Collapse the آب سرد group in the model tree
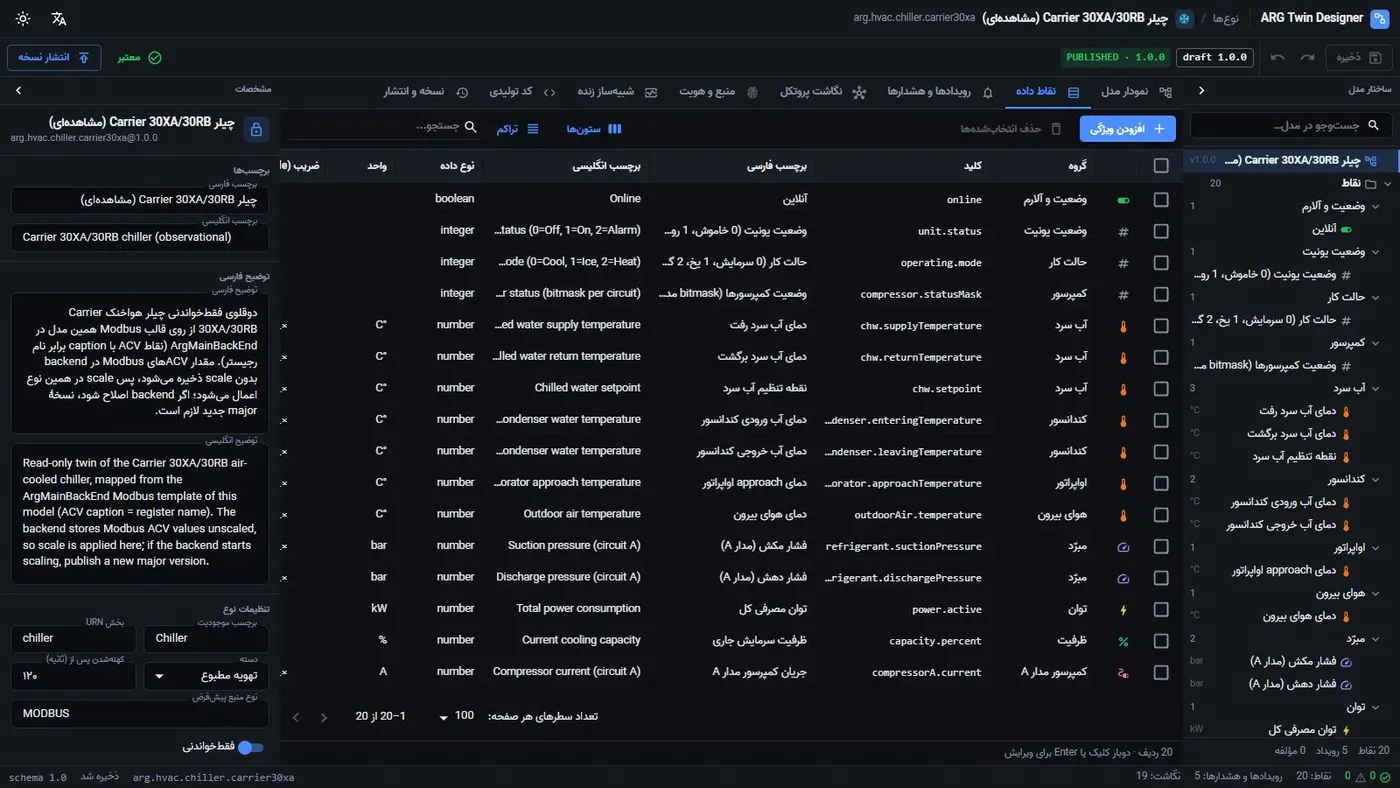Screen dimensions: 1400x788 (1375, 388)
